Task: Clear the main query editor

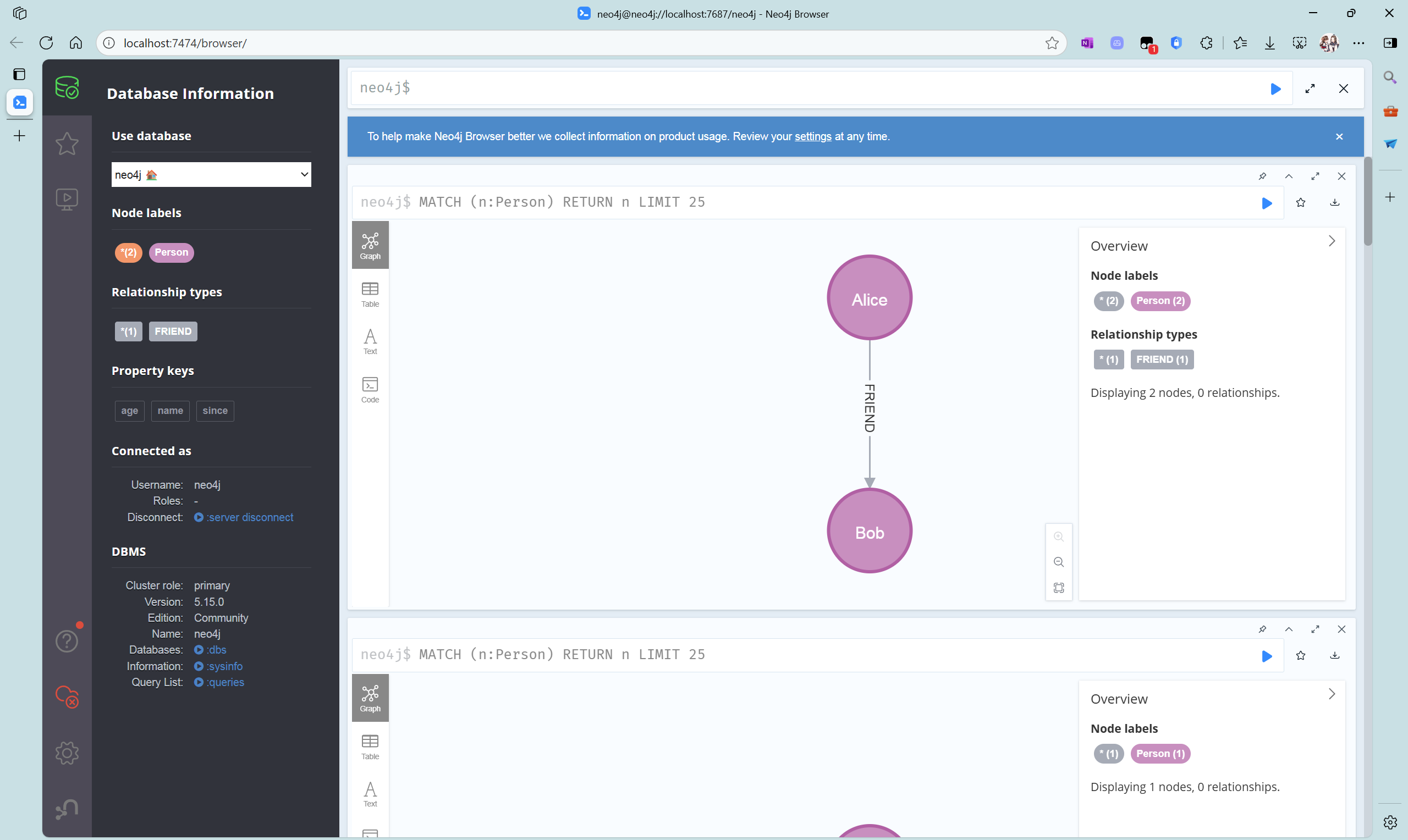Action: coord(1344,89)
